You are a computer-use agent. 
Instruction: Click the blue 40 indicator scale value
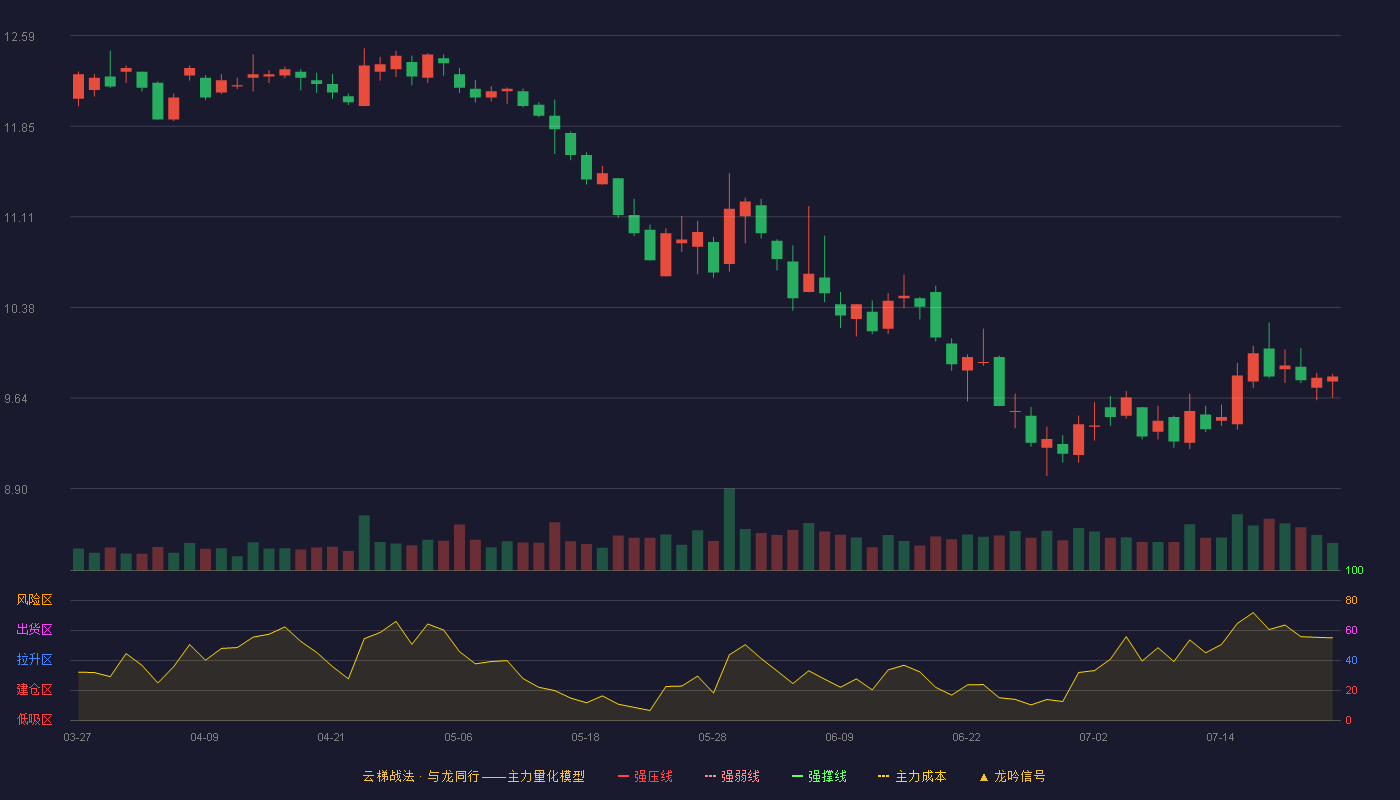pos(1351,660)
